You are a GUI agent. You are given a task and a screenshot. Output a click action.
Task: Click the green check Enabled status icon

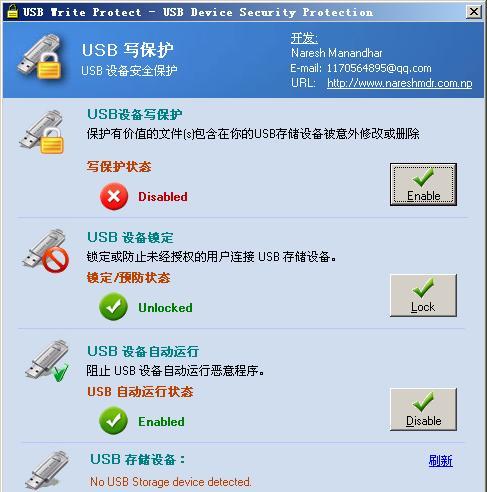(x=113, y=420)
